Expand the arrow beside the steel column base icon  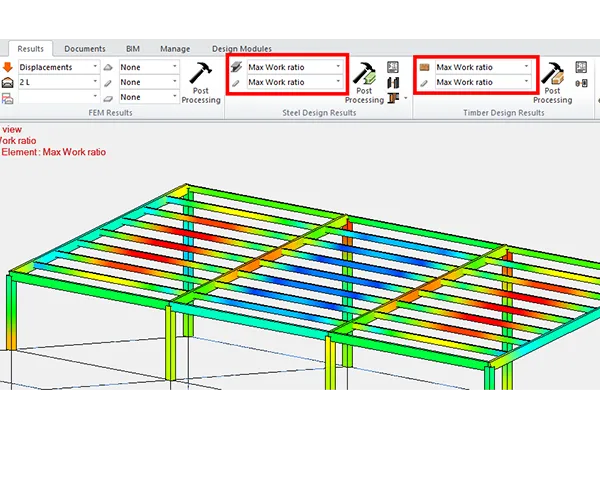coord(406,98)
